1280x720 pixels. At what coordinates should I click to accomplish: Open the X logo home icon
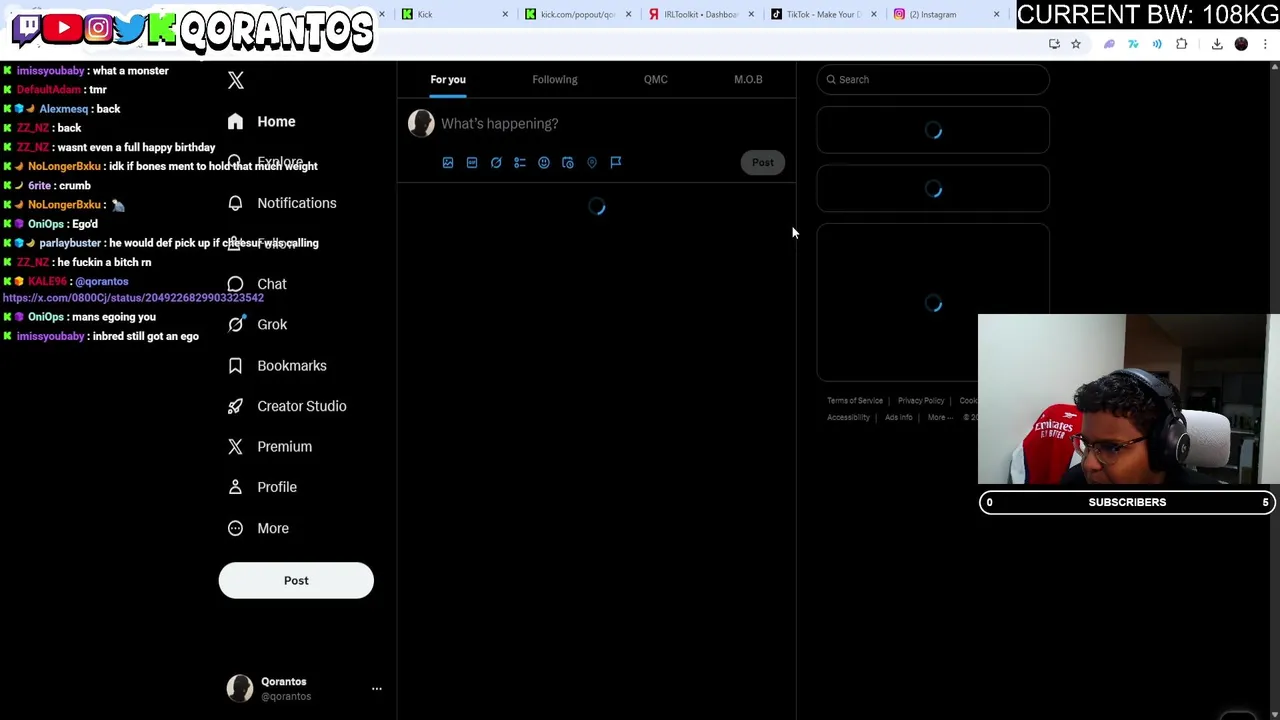pos(235,80)
